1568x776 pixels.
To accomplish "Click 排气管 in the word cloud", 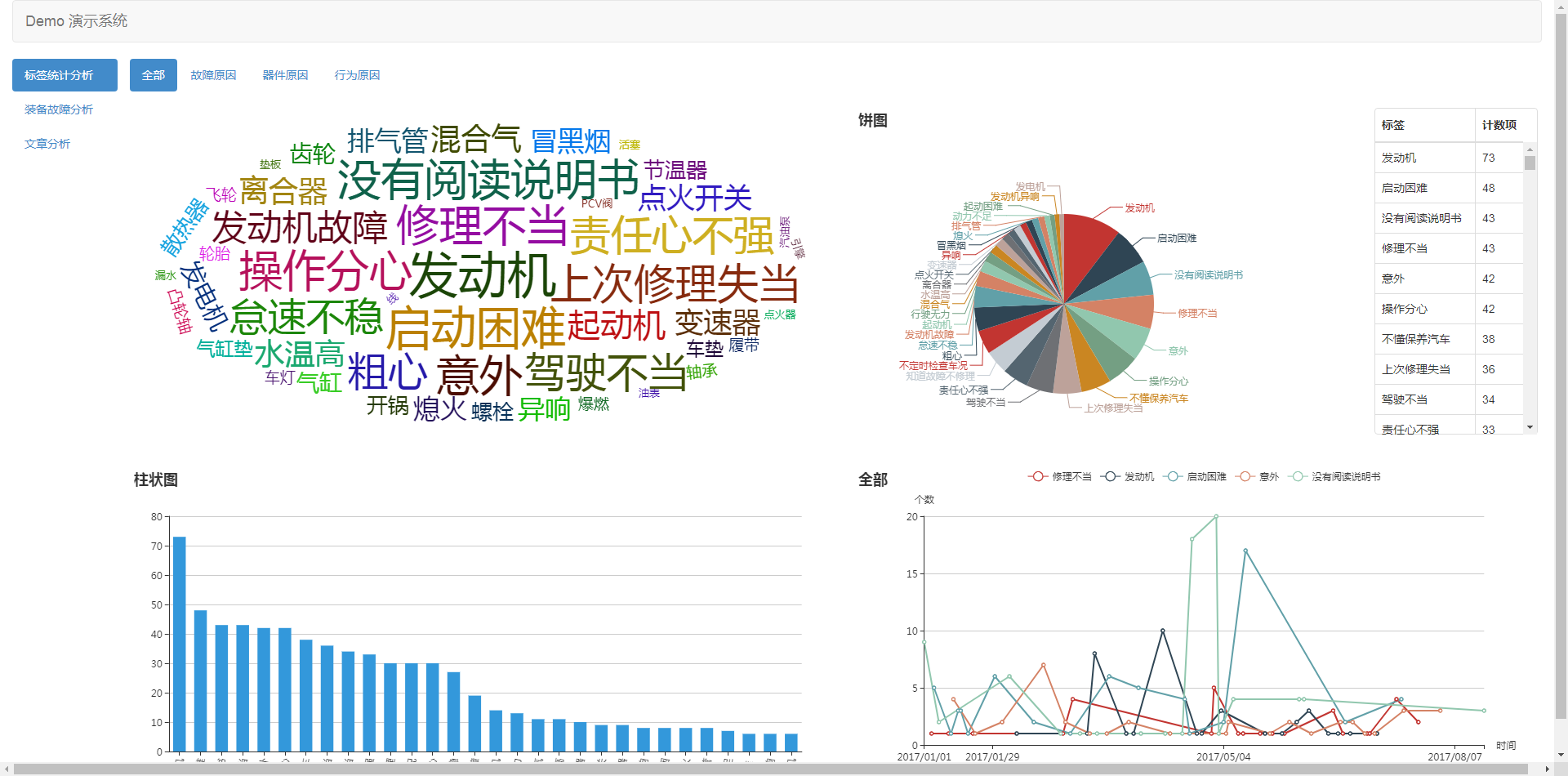I will 387,140.
